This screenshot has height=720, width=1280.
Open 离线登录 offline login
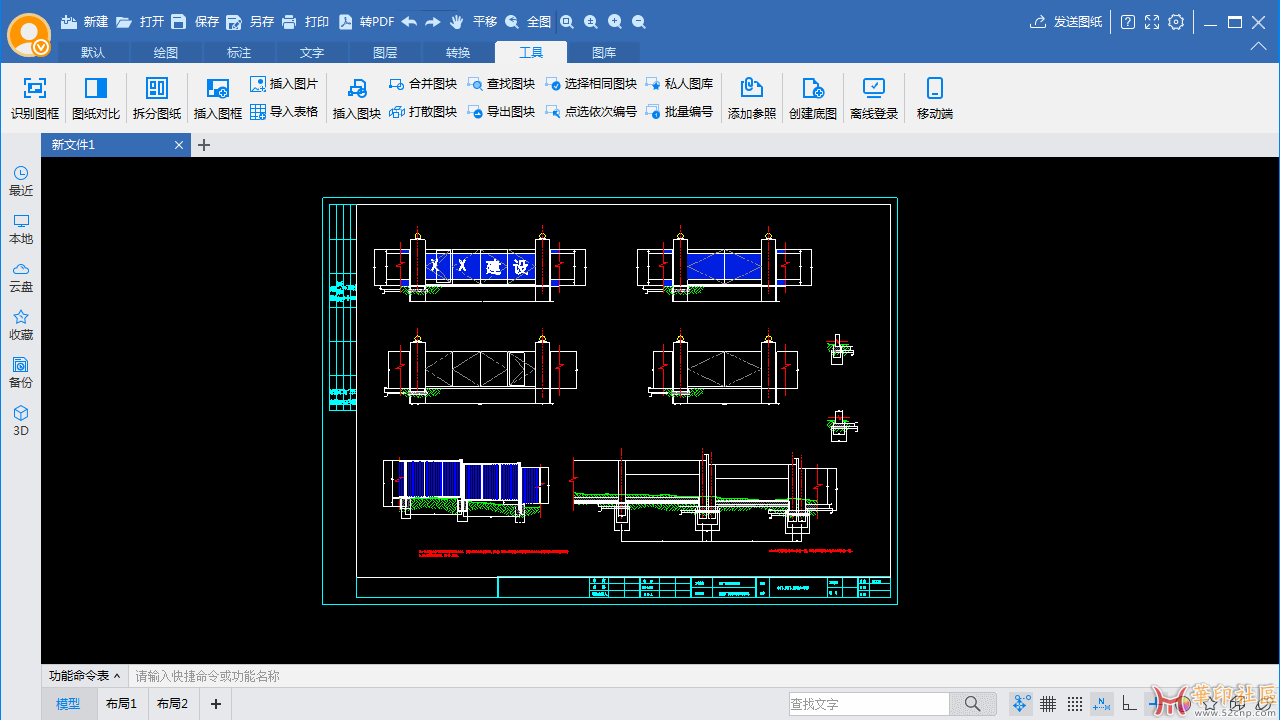[x=874, y=98]
